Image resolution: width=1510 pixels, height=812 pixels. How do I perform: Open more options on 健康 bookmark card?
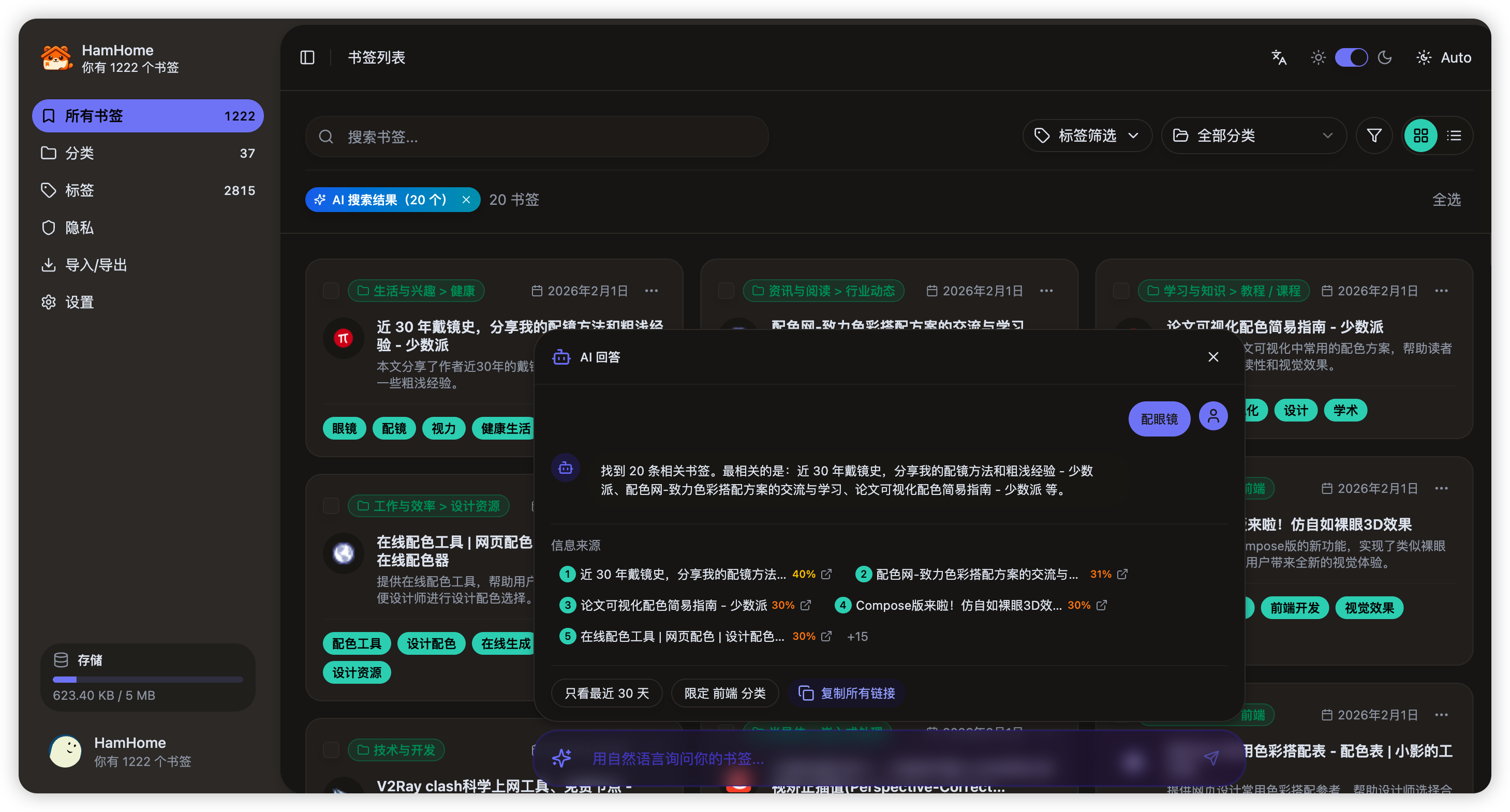click(652, 291)
